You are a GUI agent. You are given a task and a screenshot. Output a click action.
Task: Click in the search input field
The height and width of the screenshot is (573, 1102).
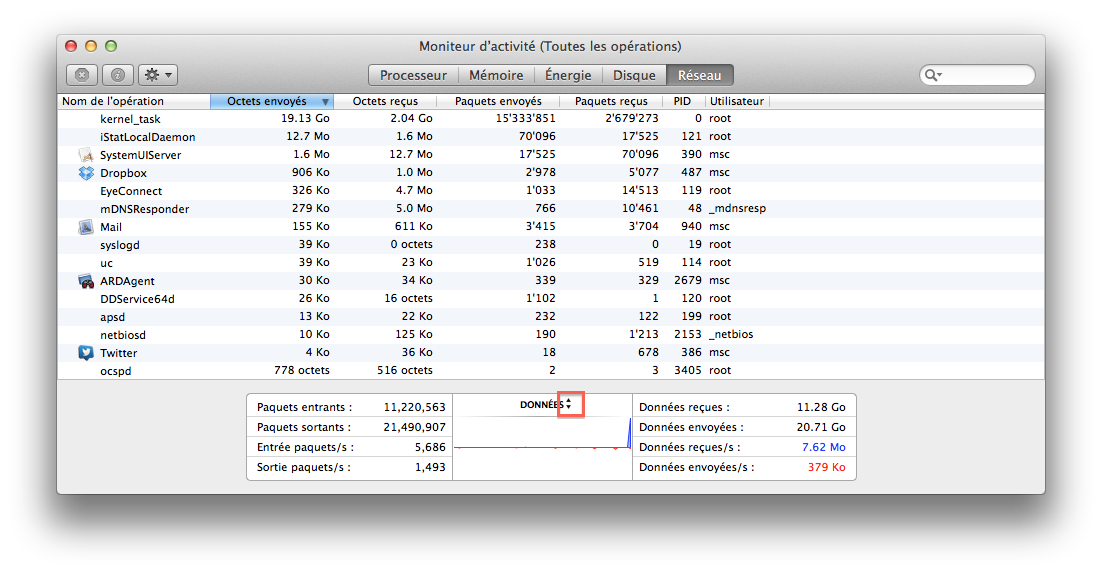[x=985, y=75]
